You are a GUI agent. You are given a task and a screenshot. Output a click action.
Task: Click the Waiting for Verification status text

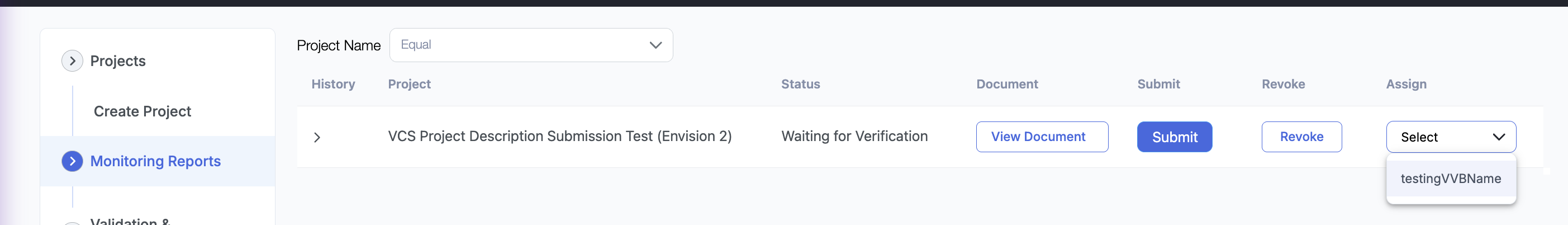(854, 137)
